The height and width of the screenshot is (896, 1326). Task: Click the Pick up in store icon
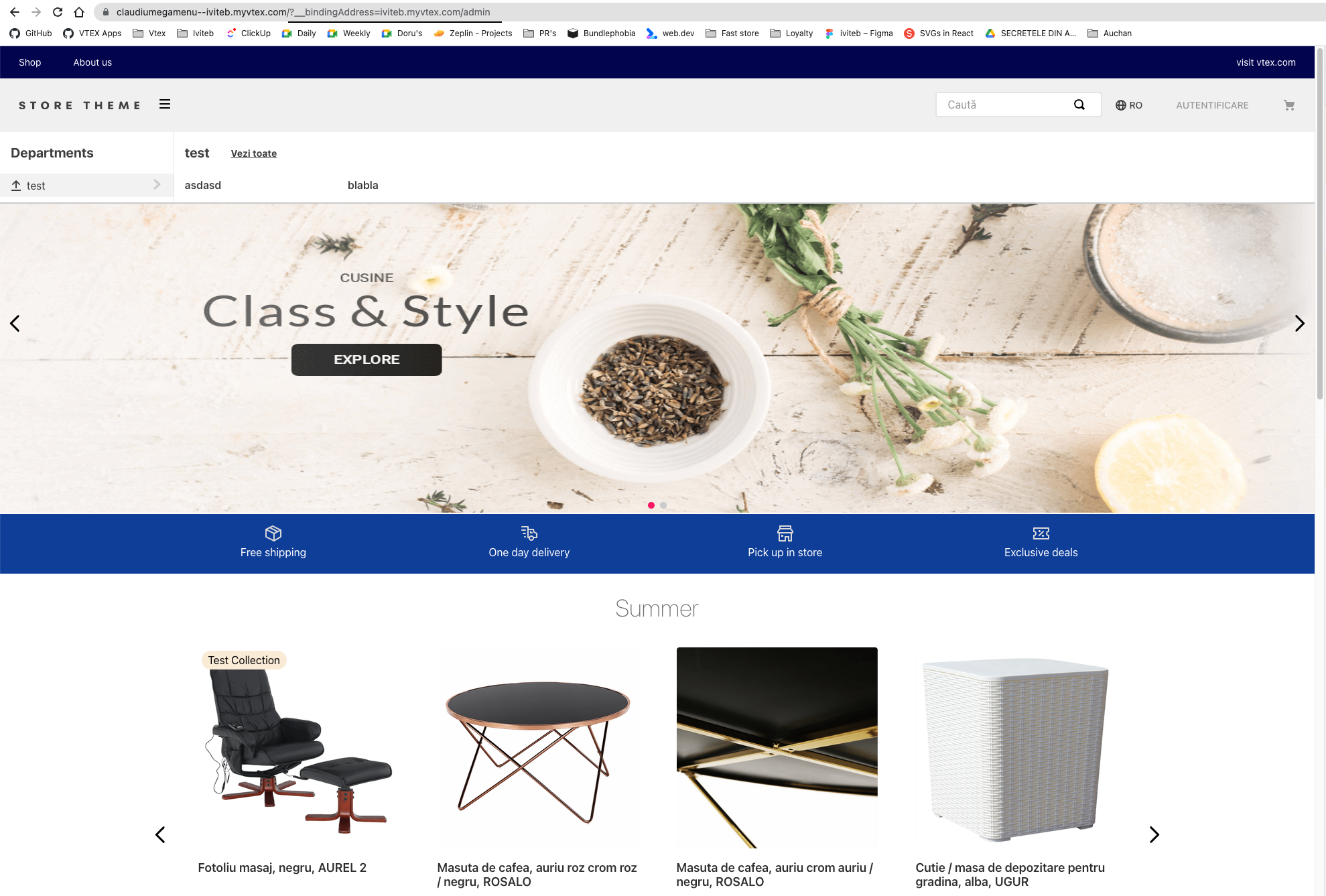[785, 533]
